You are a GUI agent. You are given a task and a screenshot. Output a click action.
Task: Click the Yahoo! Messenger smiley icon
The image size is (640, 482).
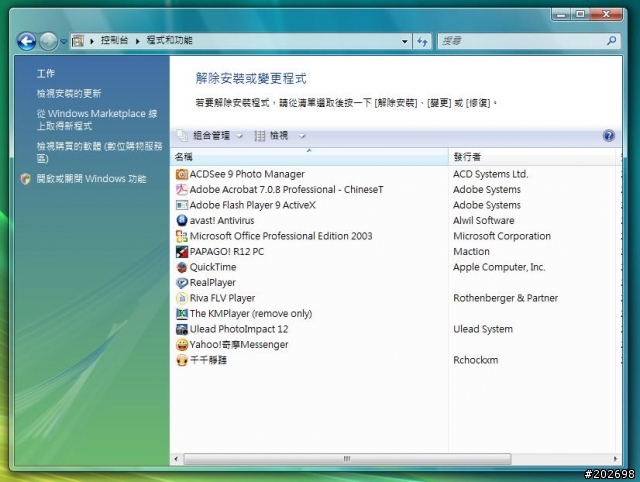click(x=182, y=345)
